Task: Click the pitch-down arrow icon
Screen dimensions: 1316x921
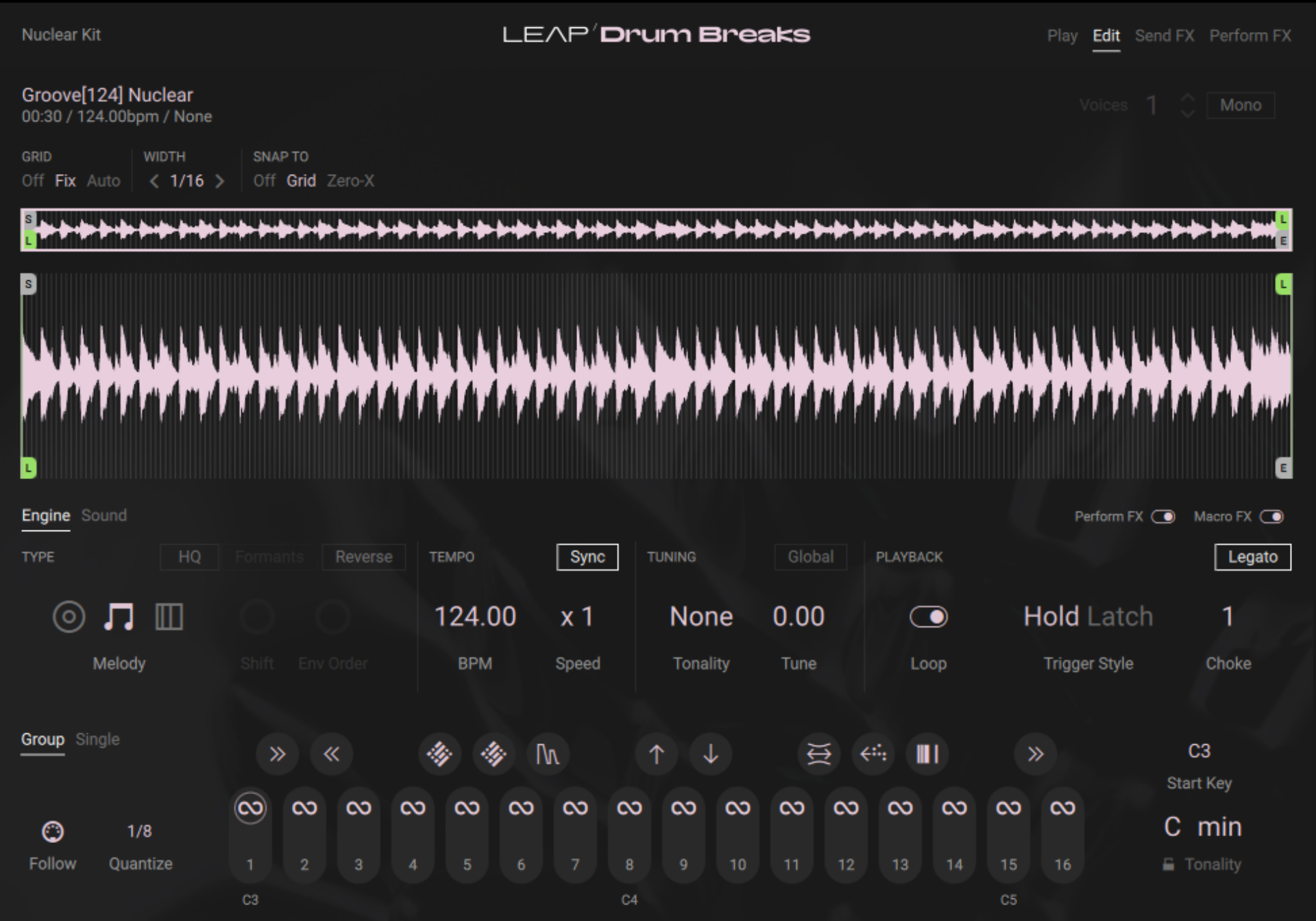Action: pos(710,754)
